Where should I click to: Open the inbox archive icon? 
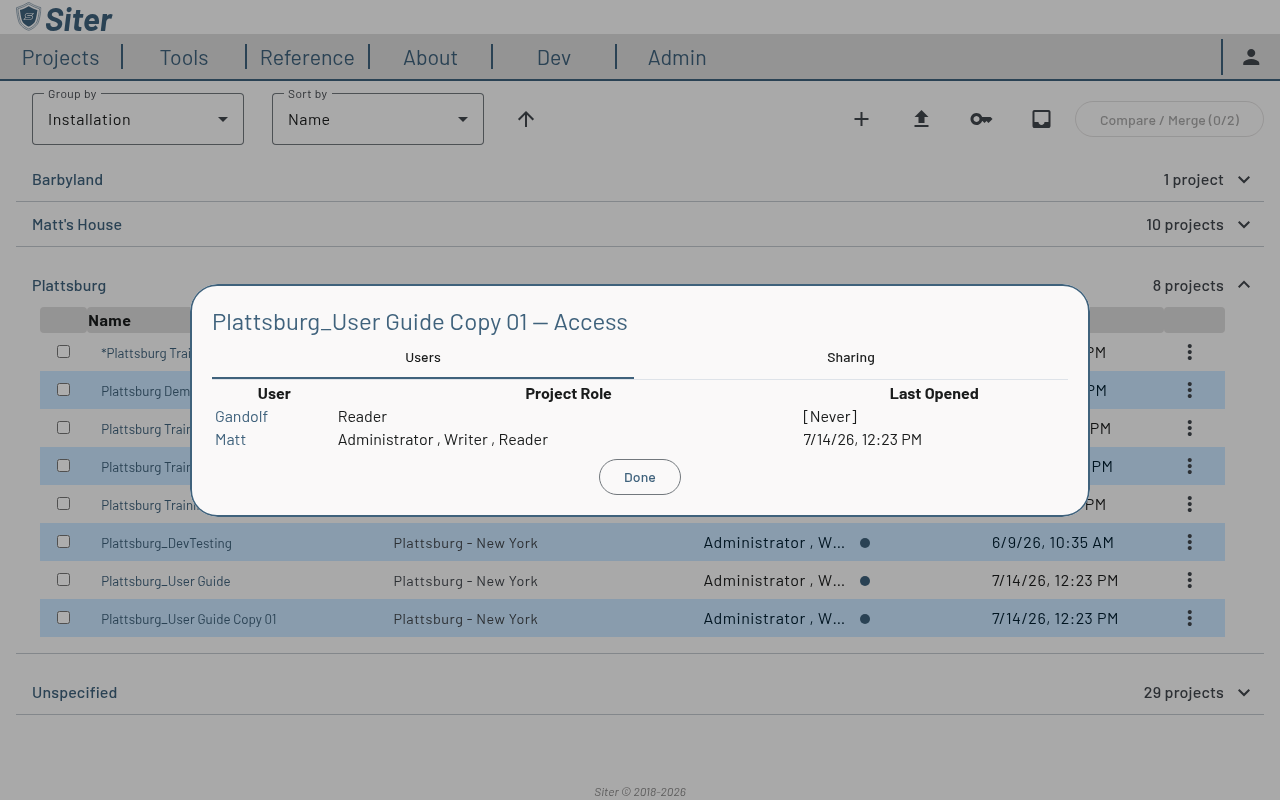pyautogui.click(x=1041, y=119)
